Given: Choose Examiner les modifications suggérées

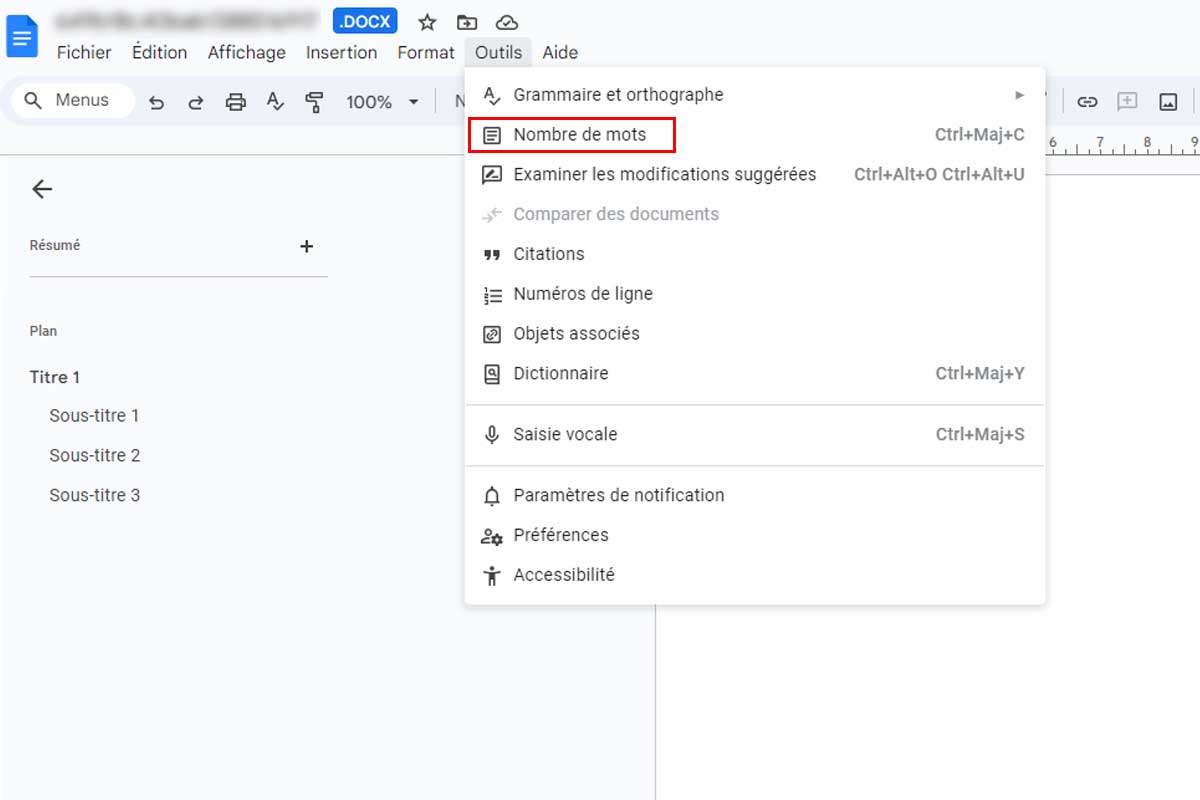Looking at the screenshot, I should (x=755, y=175).
